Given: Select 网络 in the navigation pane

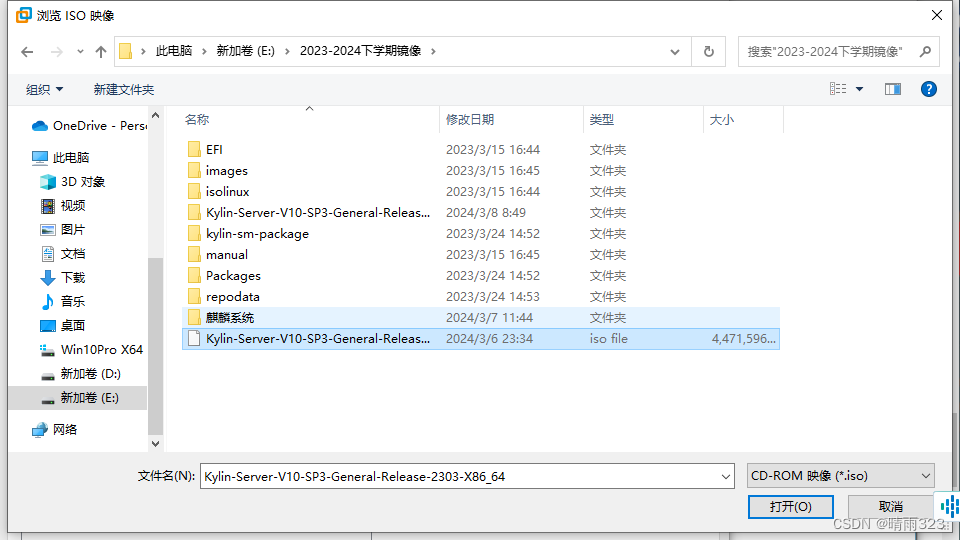Looking at the screenshot, I should (55, 430).
